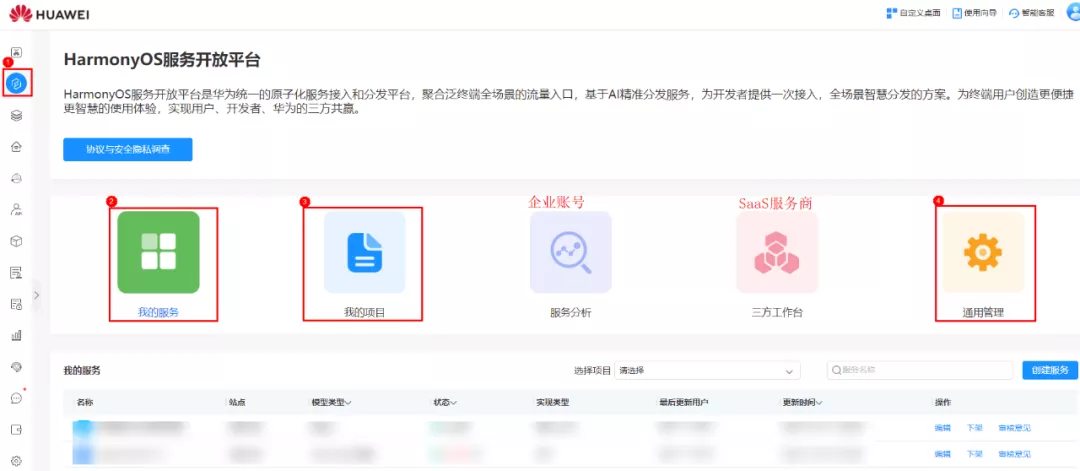Click the 服务名称 search input field
The height and width of the screenshot is (471, 1080).
pos(920,370)
